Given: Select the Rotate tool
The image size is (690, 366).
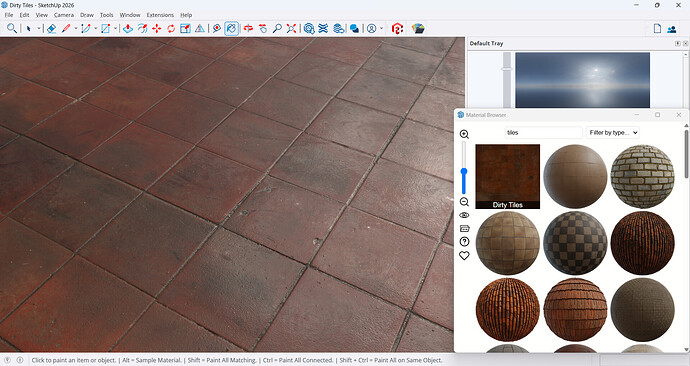Looking at the screenshot, I should tap(171, 29).
